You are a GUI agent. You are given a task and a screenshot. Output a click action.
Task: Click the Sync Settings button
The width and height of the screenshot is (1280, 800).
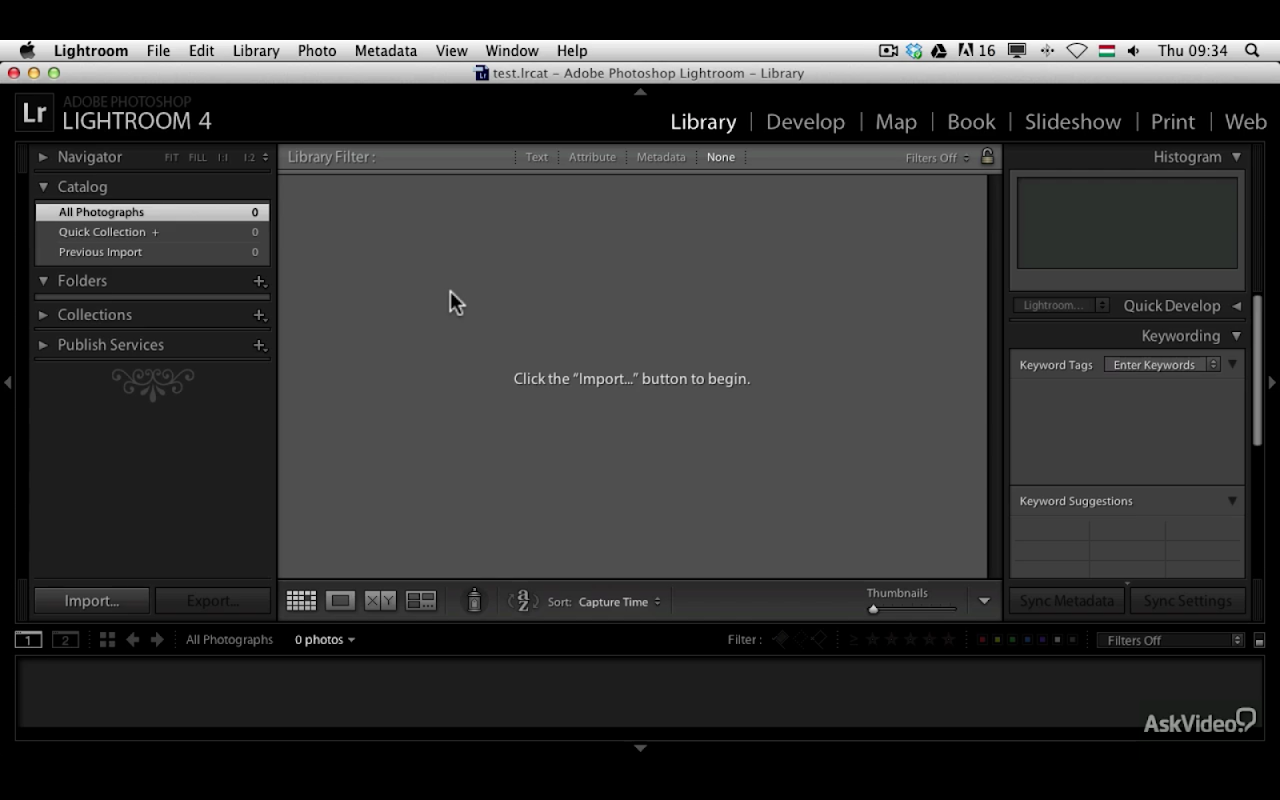click(x=1188, y=601)
